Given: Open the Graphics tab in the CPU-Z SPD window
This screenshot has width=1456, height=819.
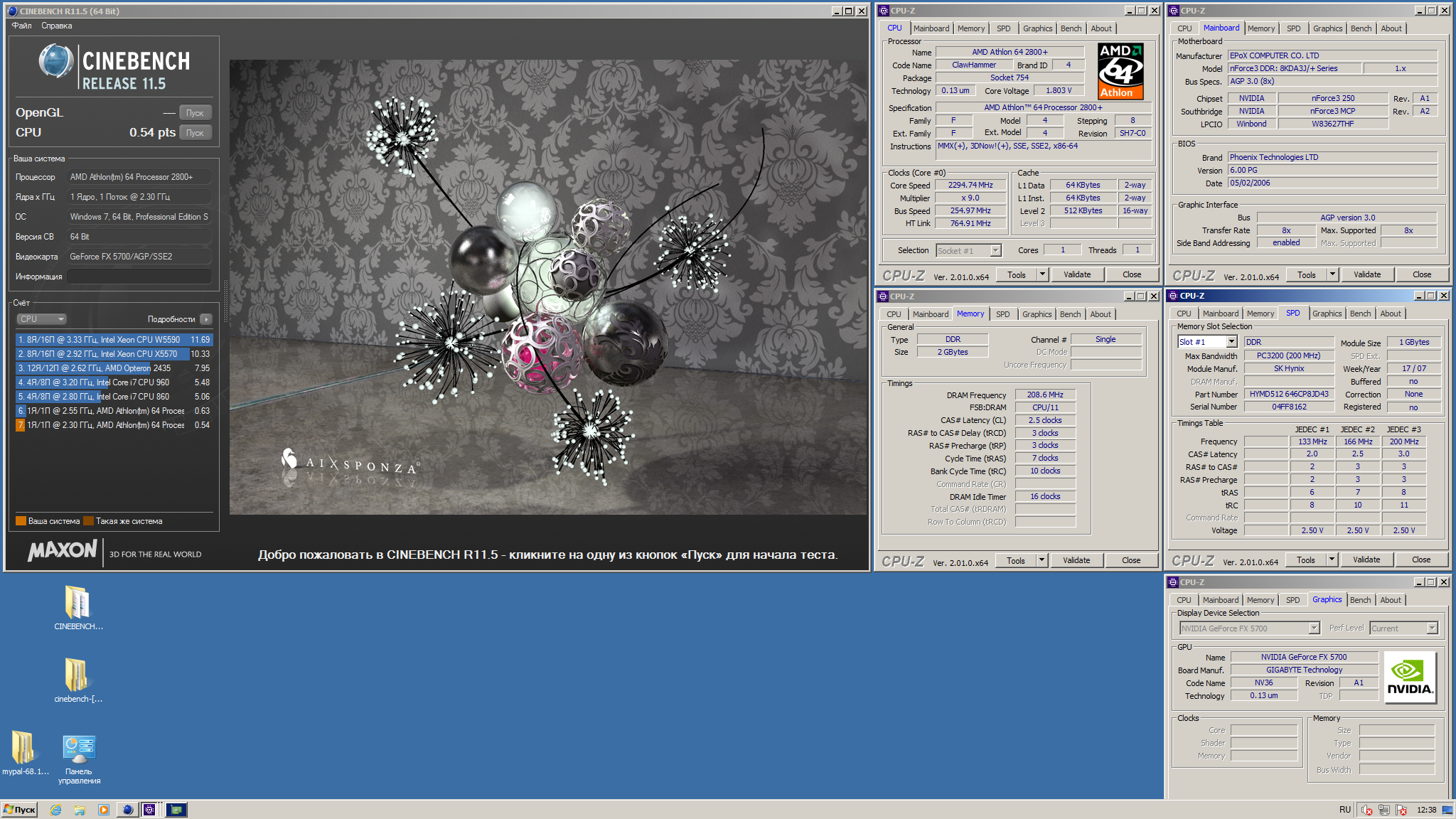Looking at the screenshot, I should tap(1327, 314).
